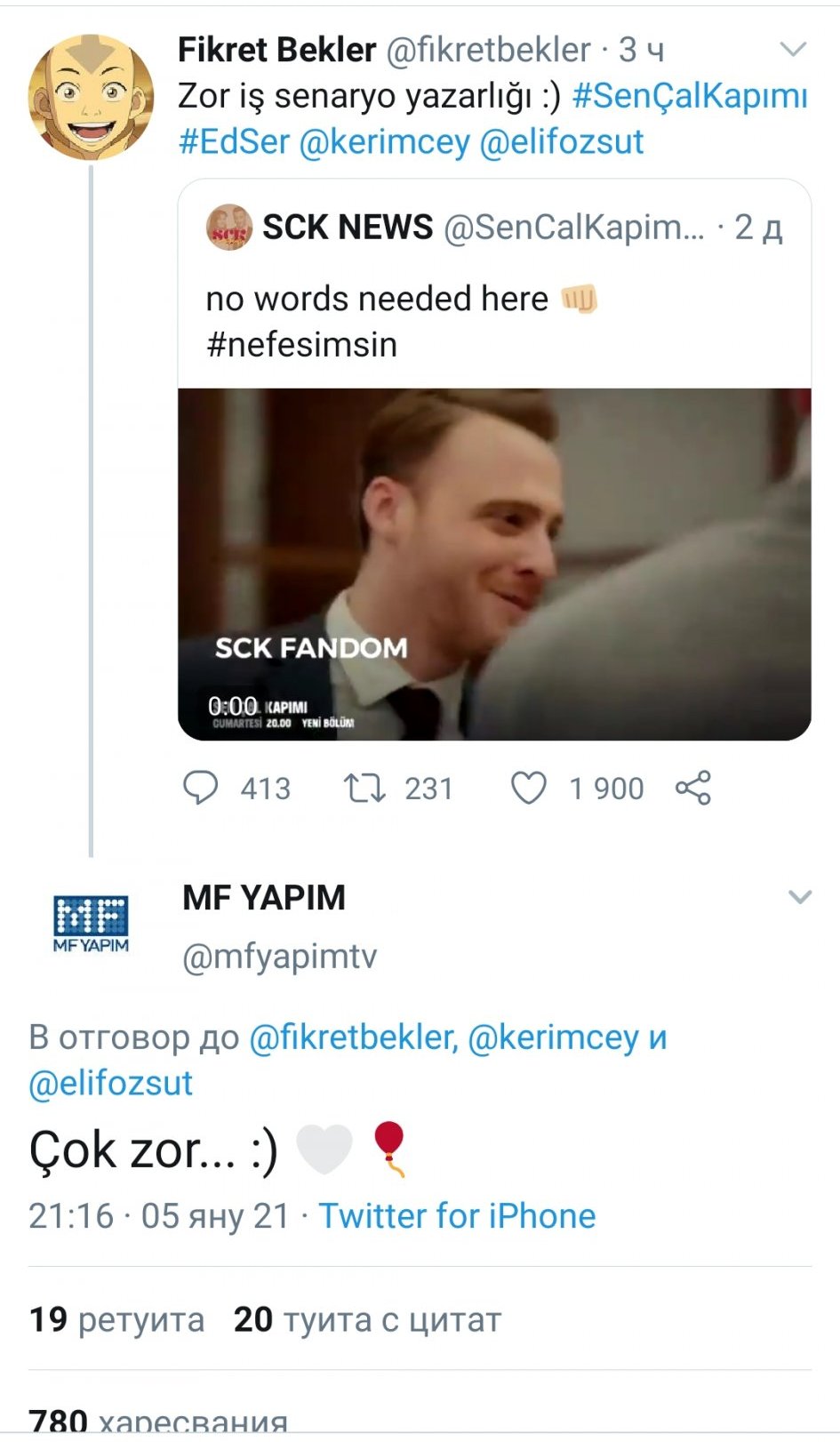Screen dimensions: 840x1442
Task: Open @kerimcey mention in Fikret's tweet
Action: click(x=384, y=142)
